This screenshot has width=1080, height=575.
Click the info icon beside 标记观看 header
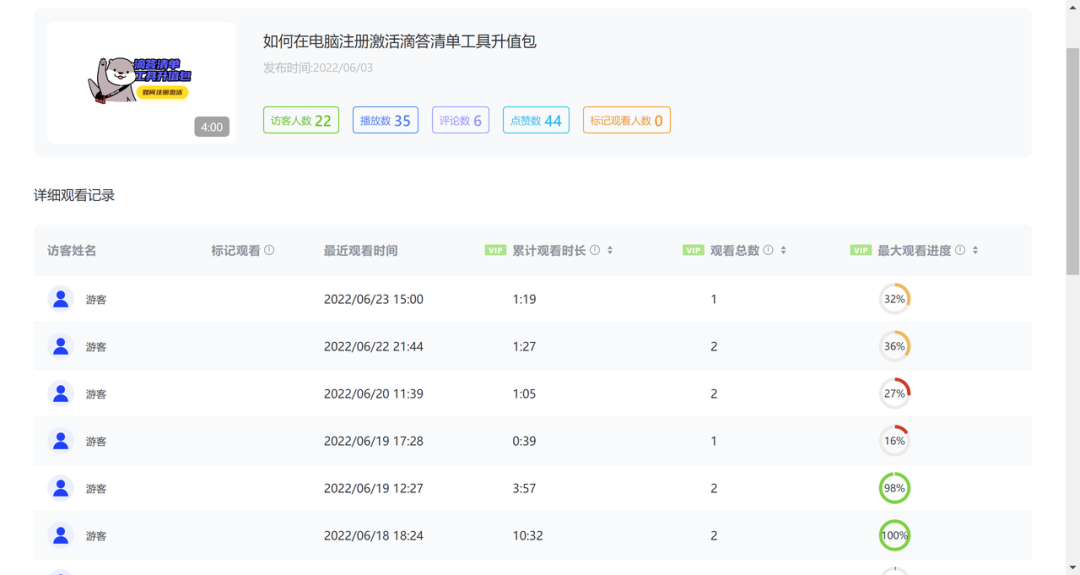(x=269, y=251)
